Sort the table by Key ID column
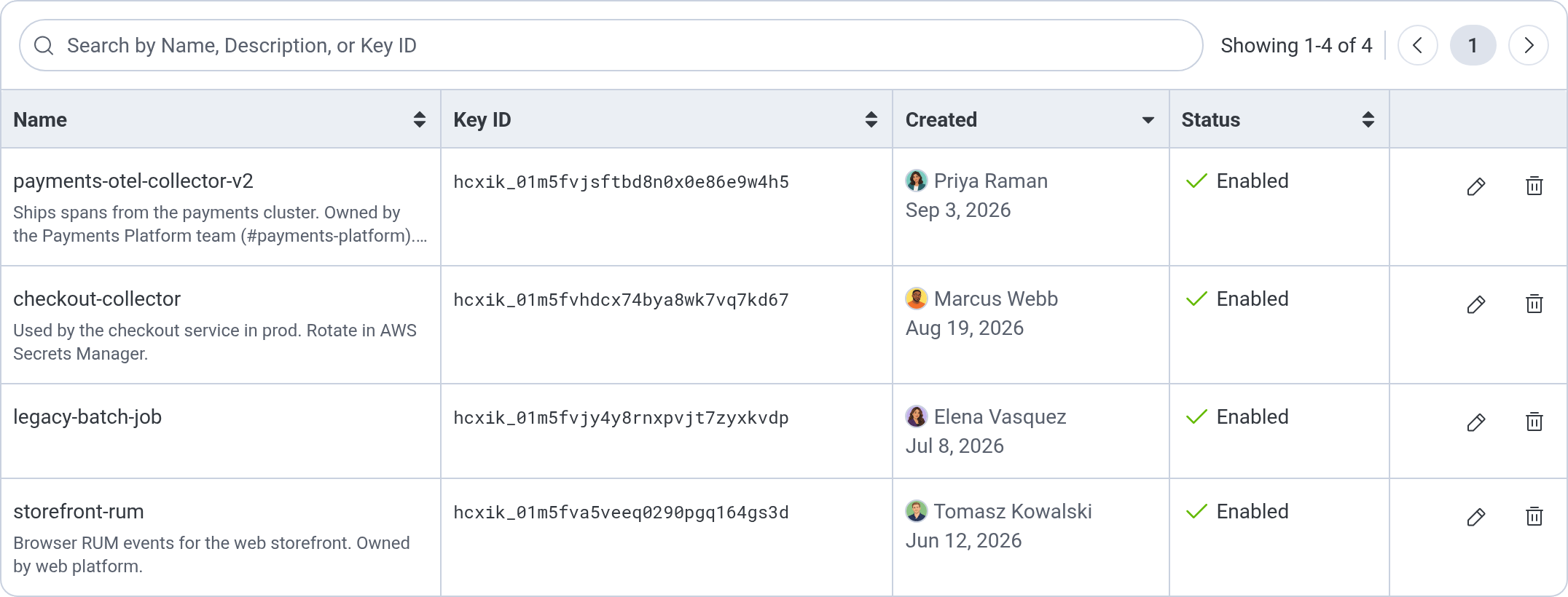The width and height of the screenshot is (1568, 597). pyautogui.click(x=871, y=119)
